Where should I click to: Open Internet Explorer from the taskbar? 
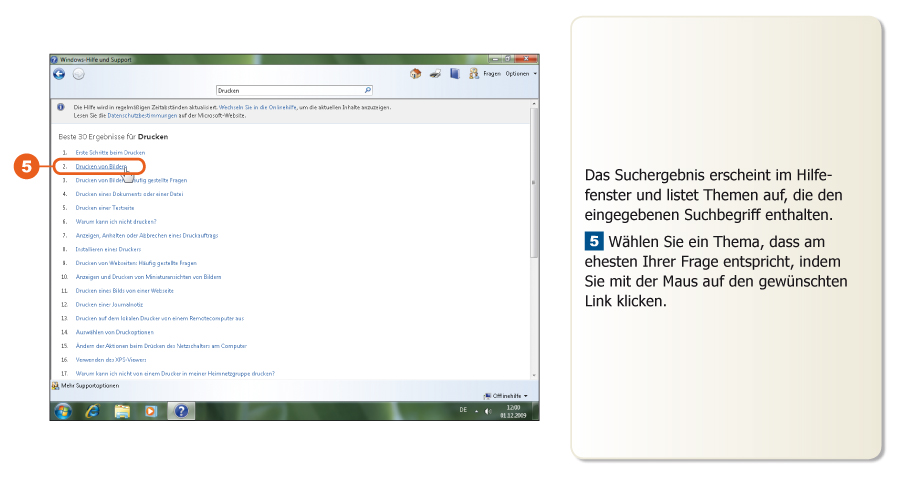(x=92, y=410)
